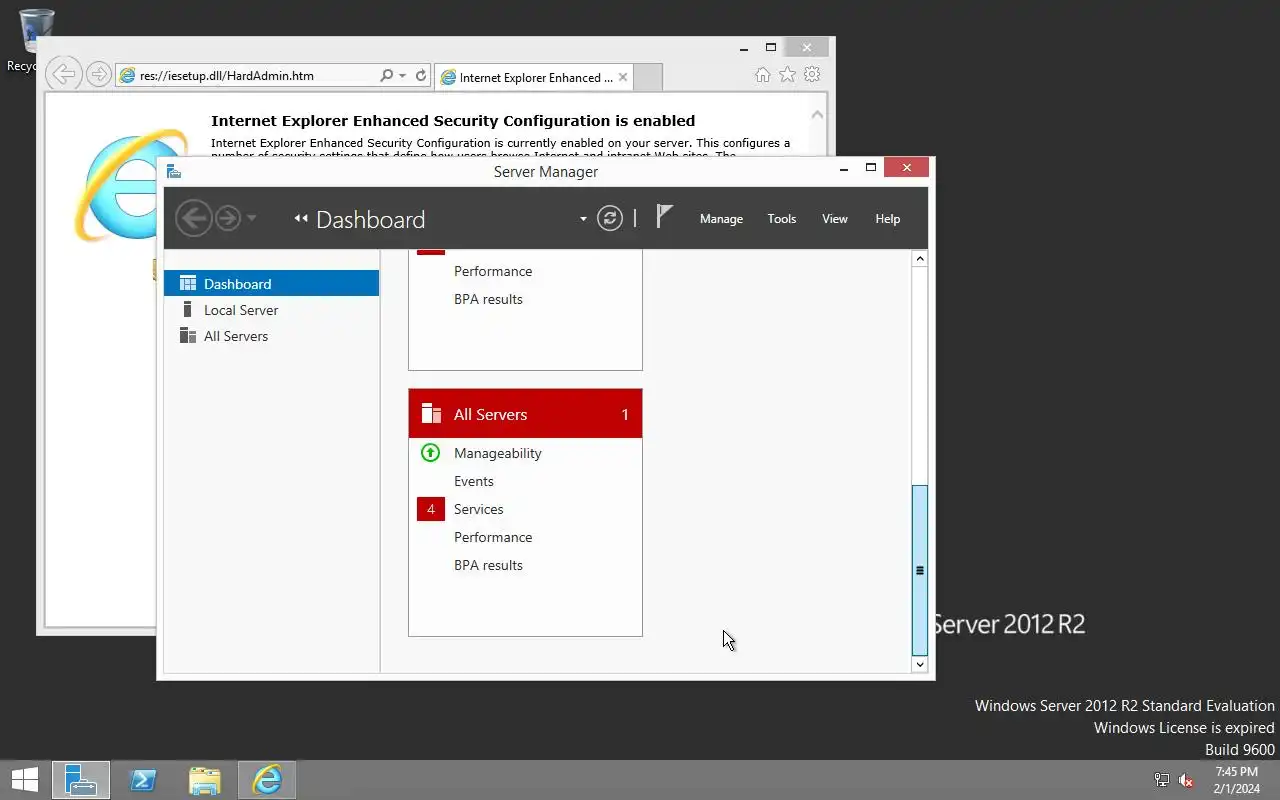Open the Help menu
1280x800 pixels.
coord(888,219)
